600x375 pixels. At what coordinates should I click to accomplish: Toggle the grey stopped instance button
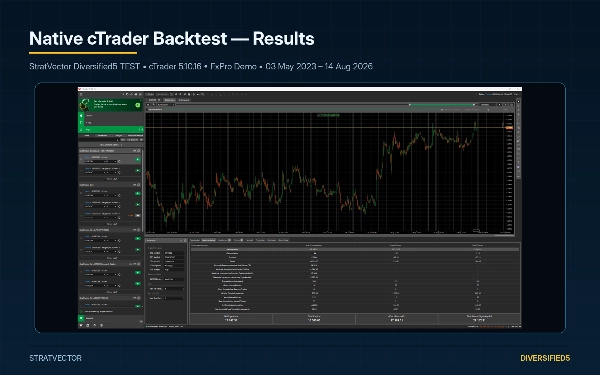point(138,215)
